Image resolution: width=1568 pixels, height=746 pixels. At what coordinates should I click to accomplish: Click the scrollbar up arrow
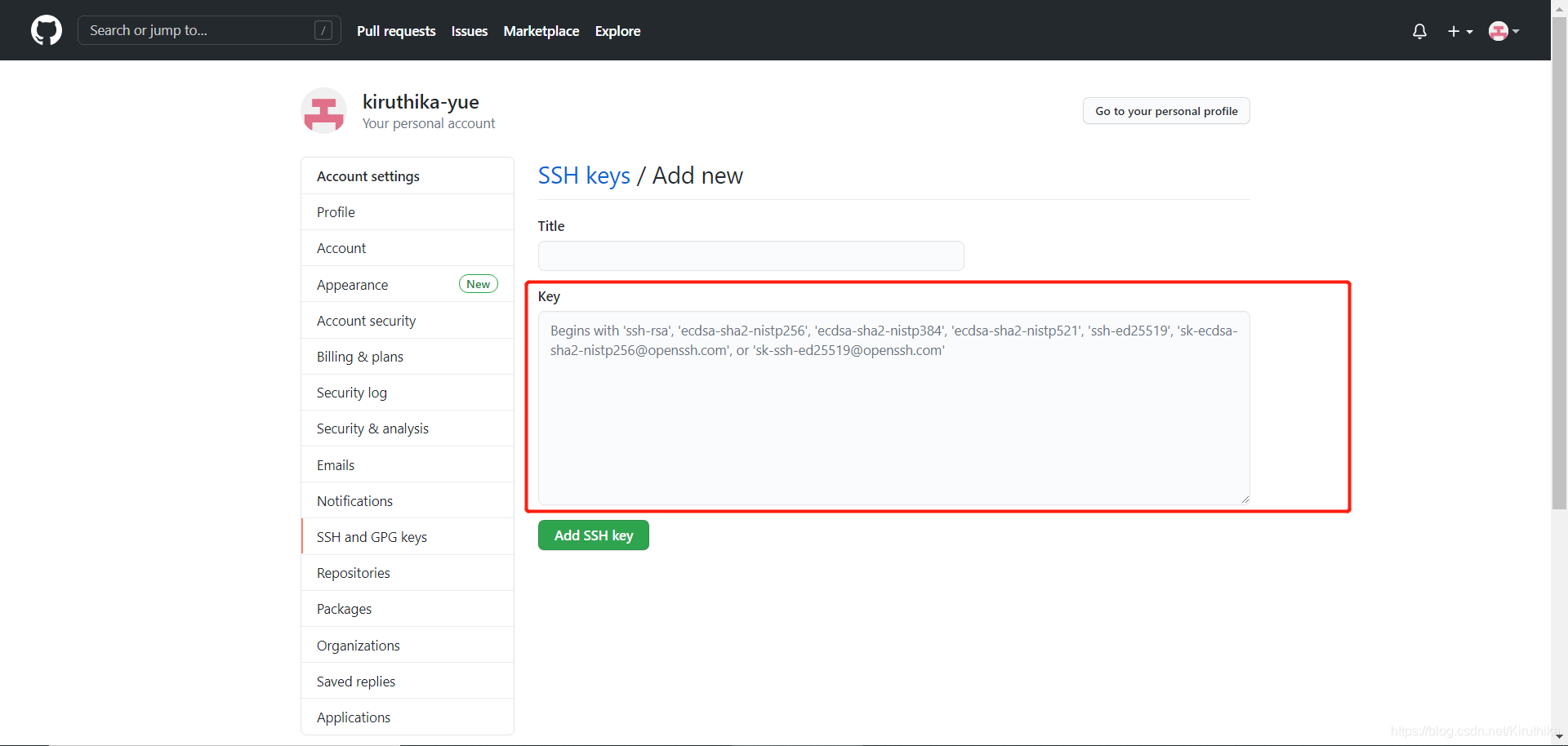pyautogui.click(x=1559, y=7)
